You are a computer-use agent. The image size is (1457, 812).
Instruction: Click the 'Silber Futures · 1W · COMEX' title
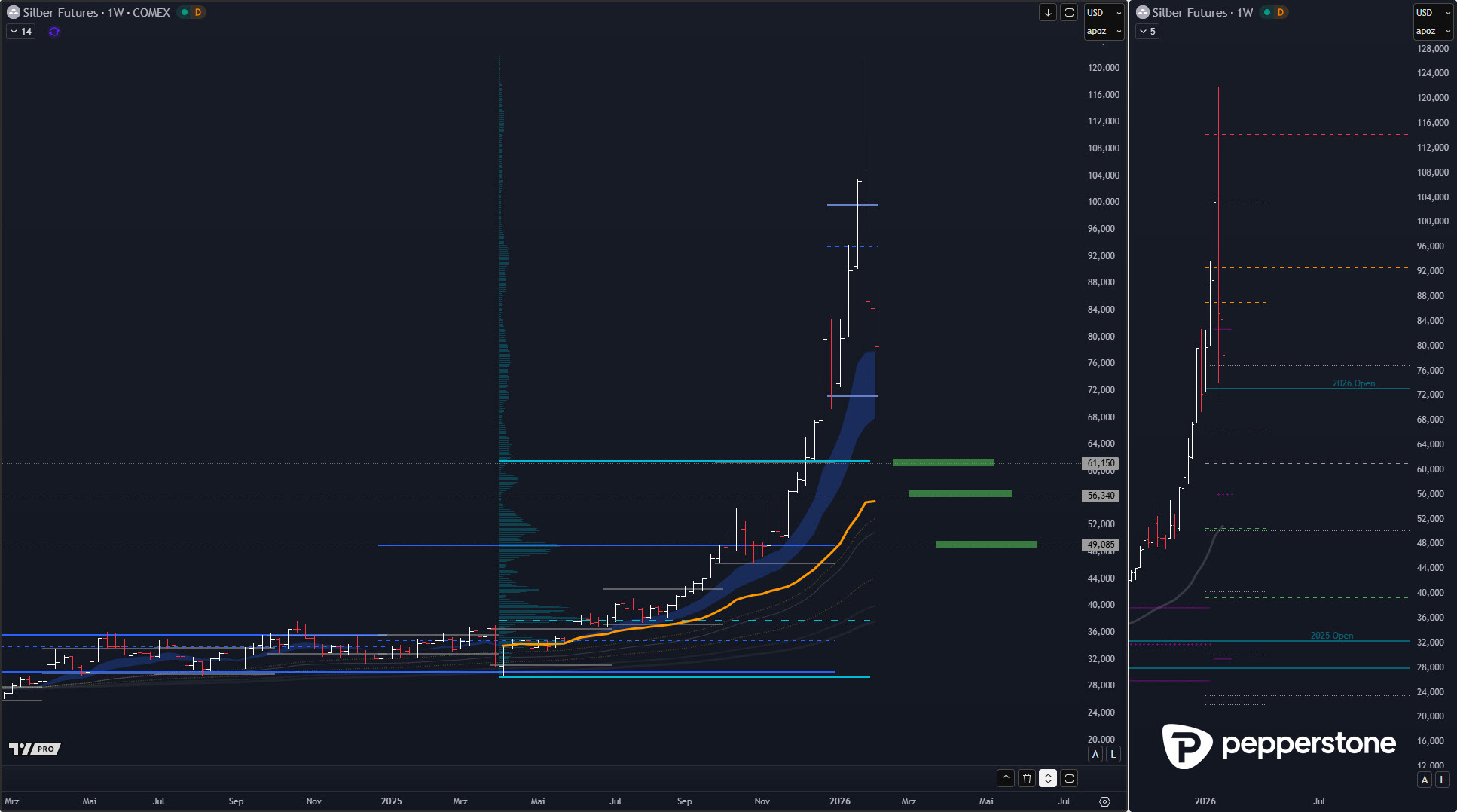[x=96, y=13]
